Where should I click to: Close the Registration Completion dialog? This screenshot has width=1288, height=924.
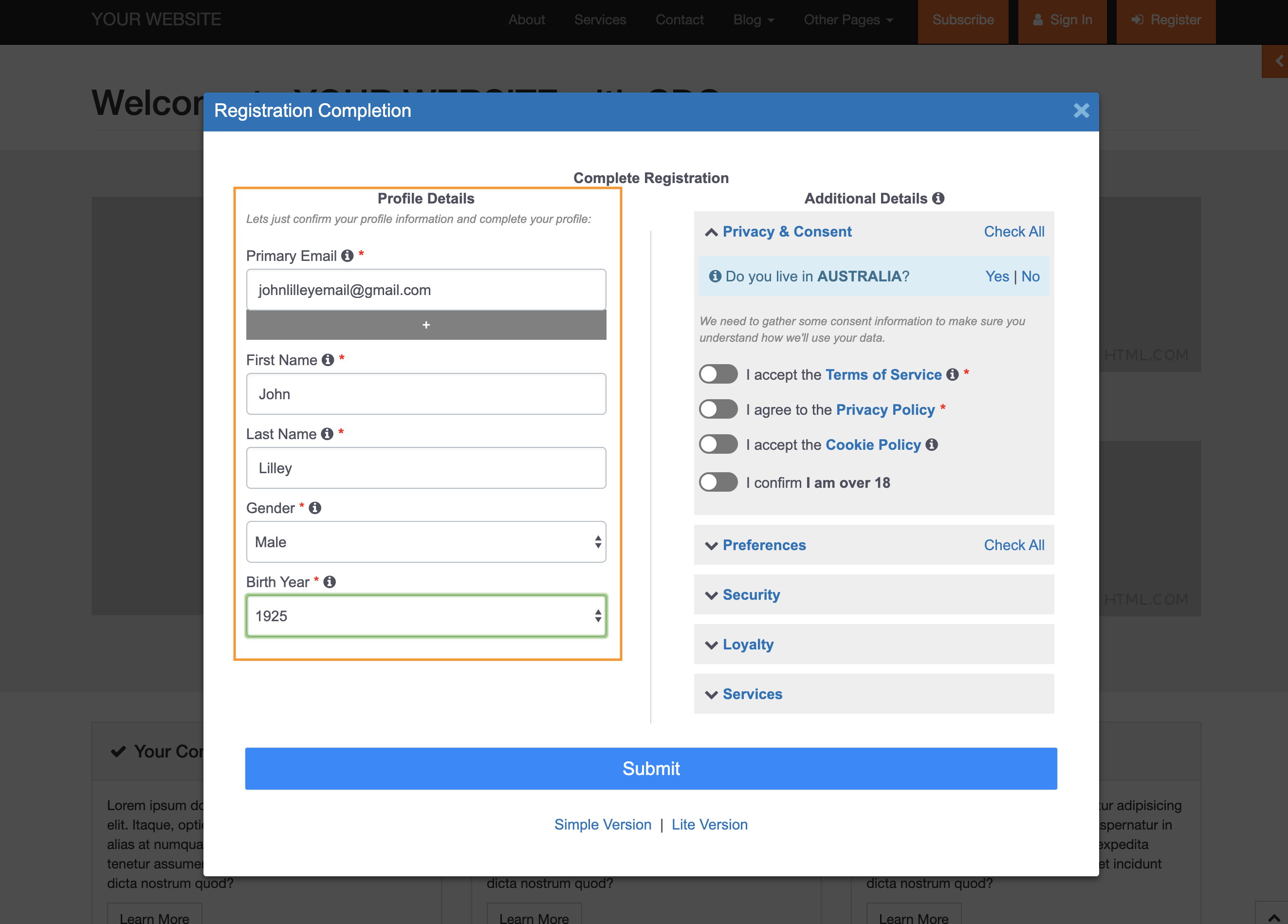[x=1081, y=111]
